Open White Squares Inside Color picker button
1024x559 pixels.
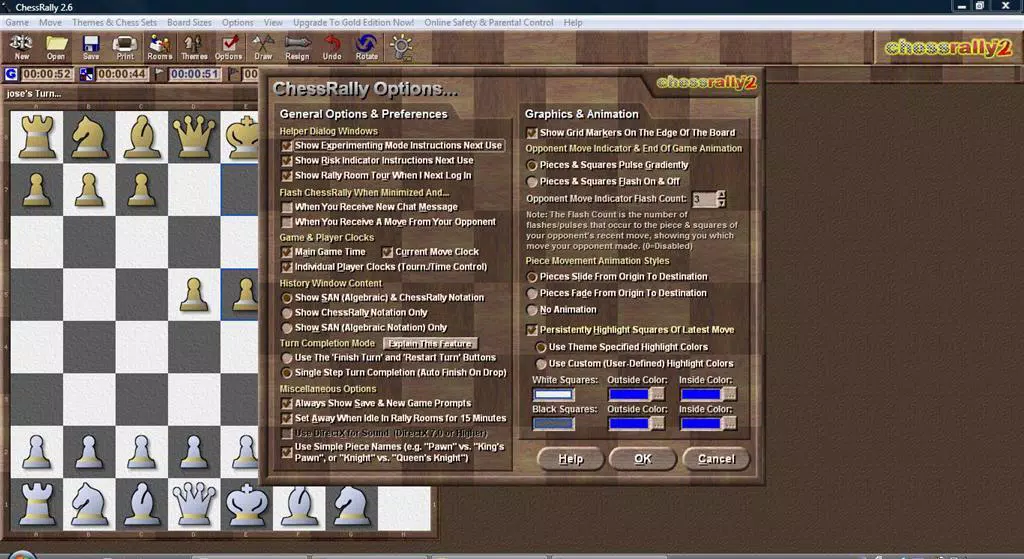point(729,394)
